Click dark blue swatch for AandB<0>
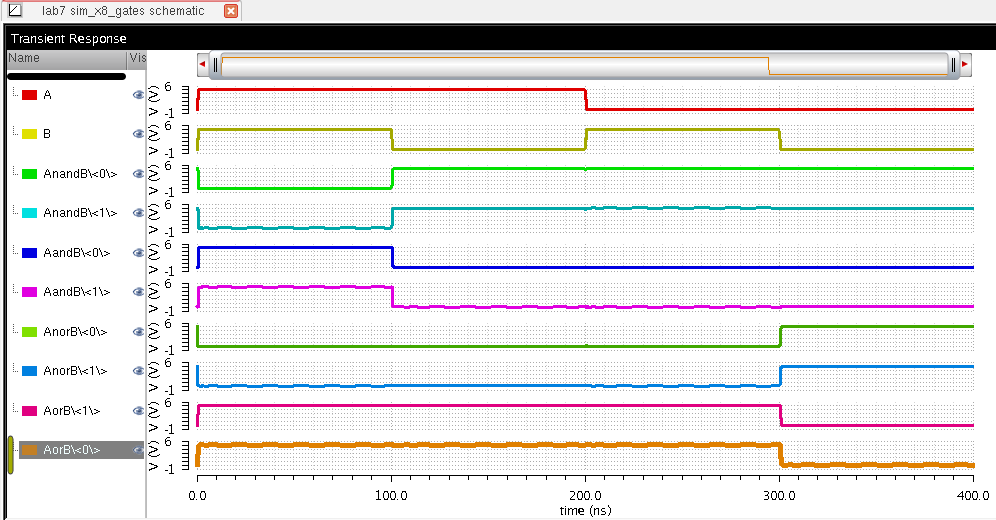Screen dimensions: 996x520 (x=29, y=253)
